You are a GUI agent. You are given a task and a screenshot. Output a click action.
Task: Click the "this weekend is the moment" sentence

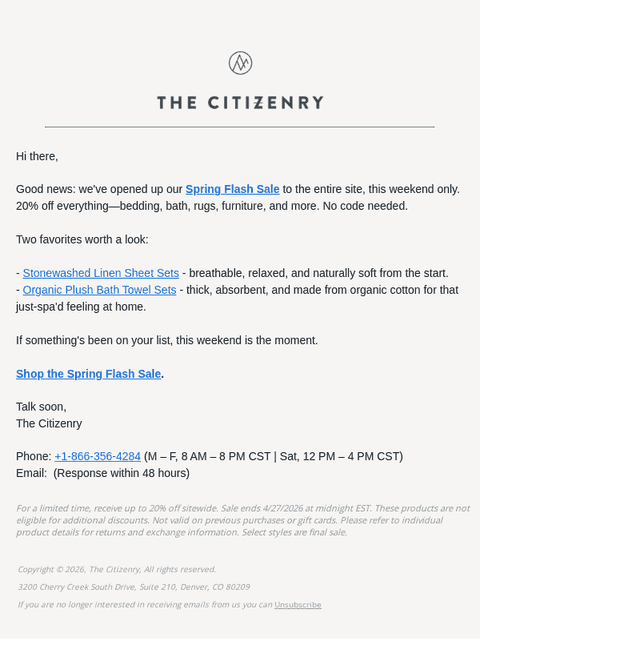pos(167,340)
